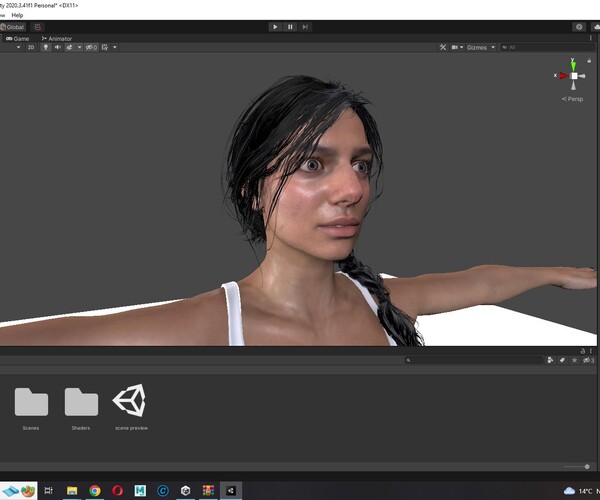Screen dimensions: 600x500
Task: Open the scene effects dropdown arrow
Action: (x=79, y=47)
